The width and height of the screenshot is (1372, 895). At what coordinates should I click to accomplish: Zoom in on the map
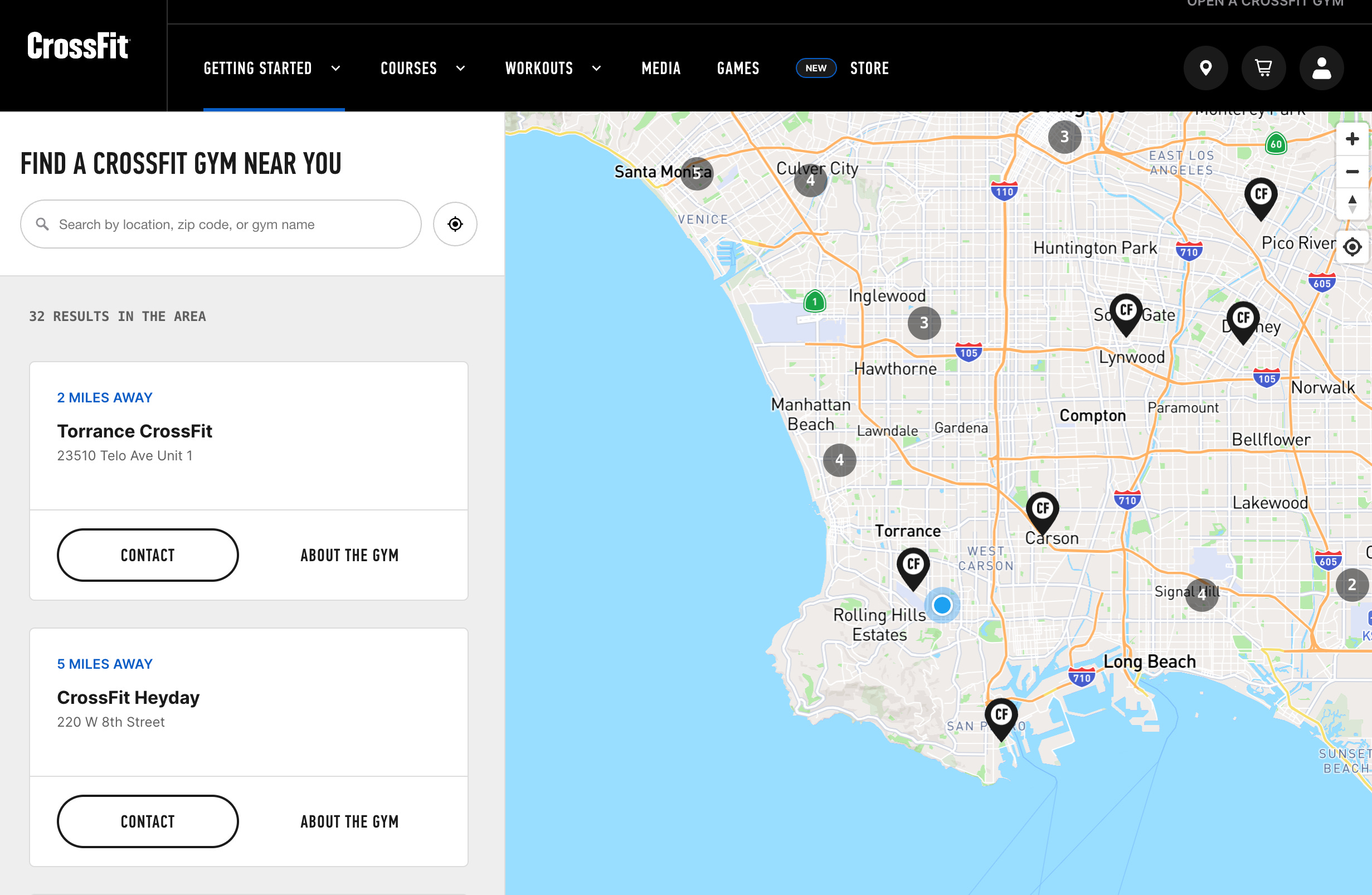coord(1352,139)
